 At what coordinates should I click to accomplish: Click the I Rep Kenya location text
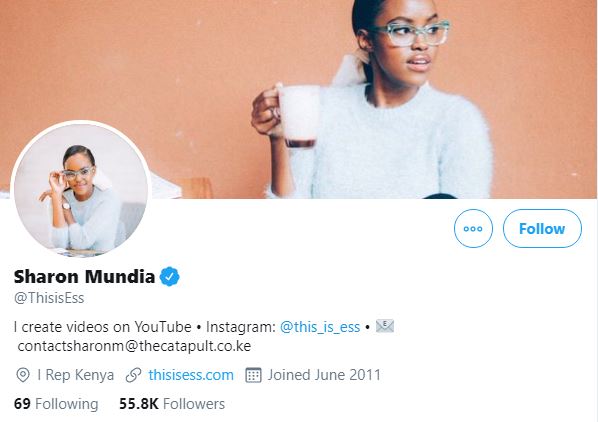pyautogui.click(x=76, y=375)
